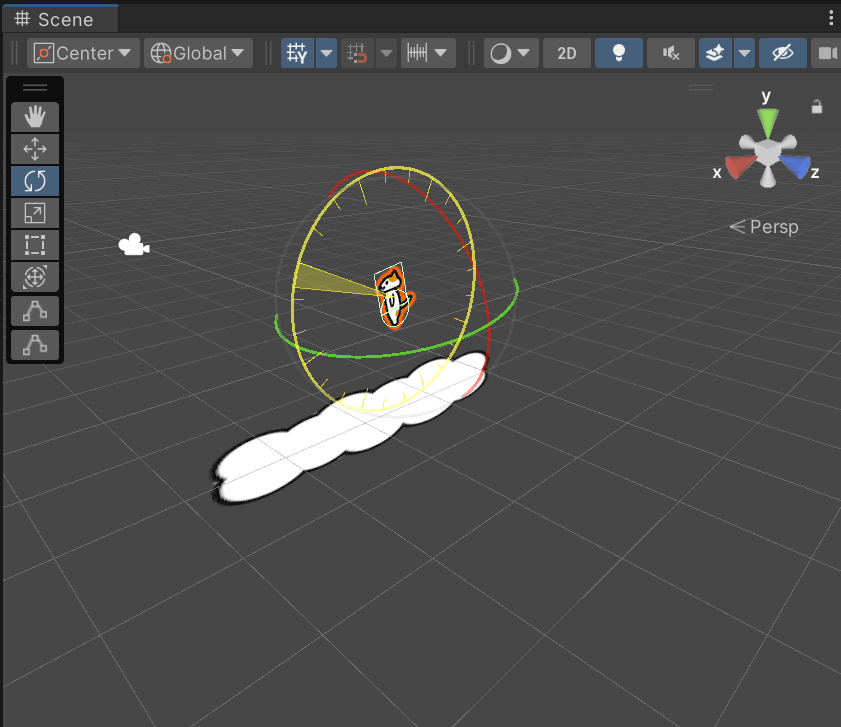The image size is (841, 727).
Task: Click the red X axis cone on gizmo
Action: [739, 166]
